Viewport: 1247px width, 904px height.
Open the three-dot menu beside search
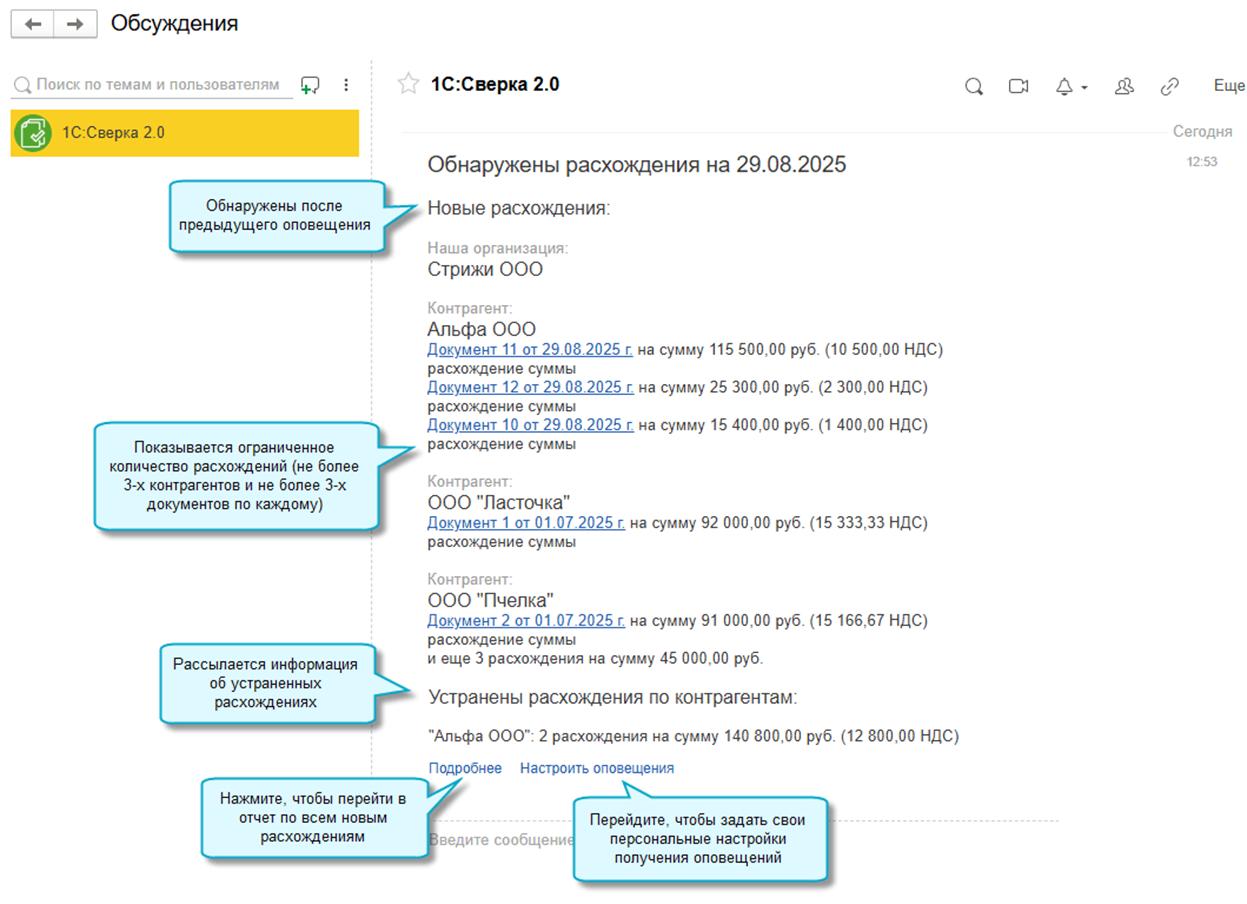(346, 85)
